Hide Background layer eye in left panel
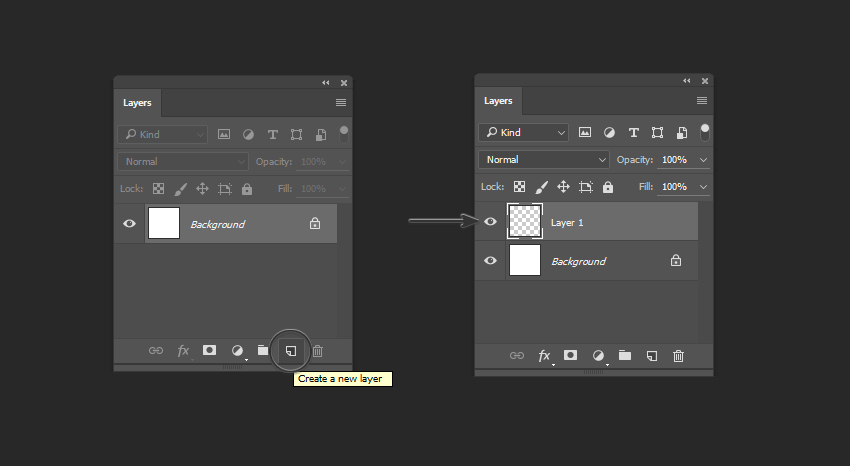The width and height of the screenshot is (850, 466). click(x=129, y=223)
